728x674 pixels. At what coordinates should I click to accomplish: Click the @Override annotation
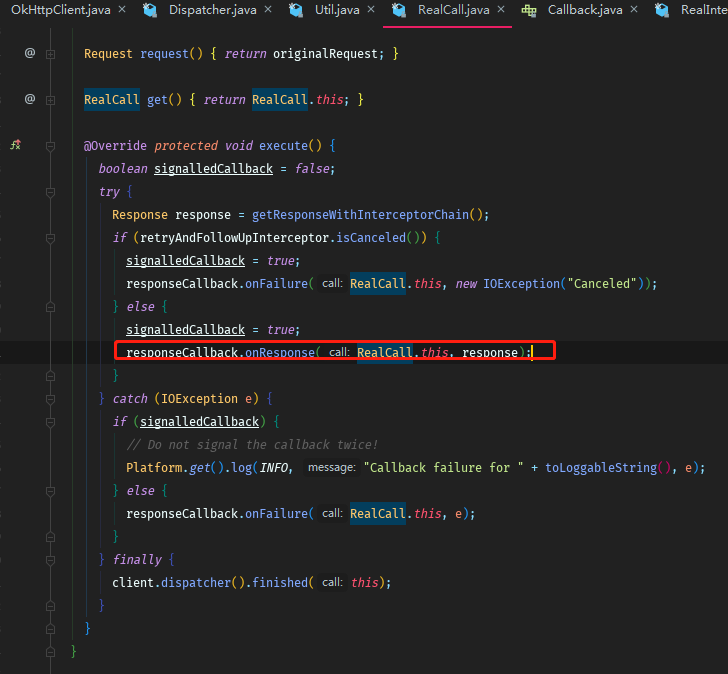pos(115,146)
